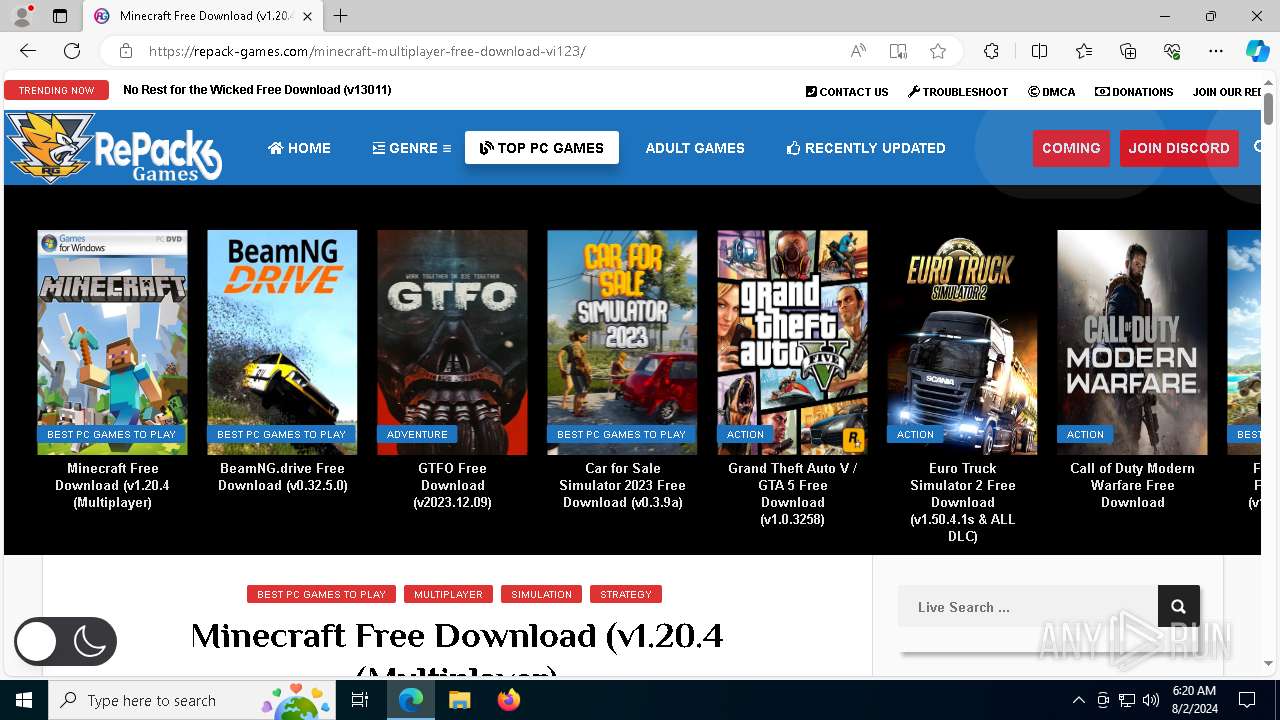View site information lock icon
This screenshot has height=720, width=1280.
pyautogui.click(x=125, y=51)
